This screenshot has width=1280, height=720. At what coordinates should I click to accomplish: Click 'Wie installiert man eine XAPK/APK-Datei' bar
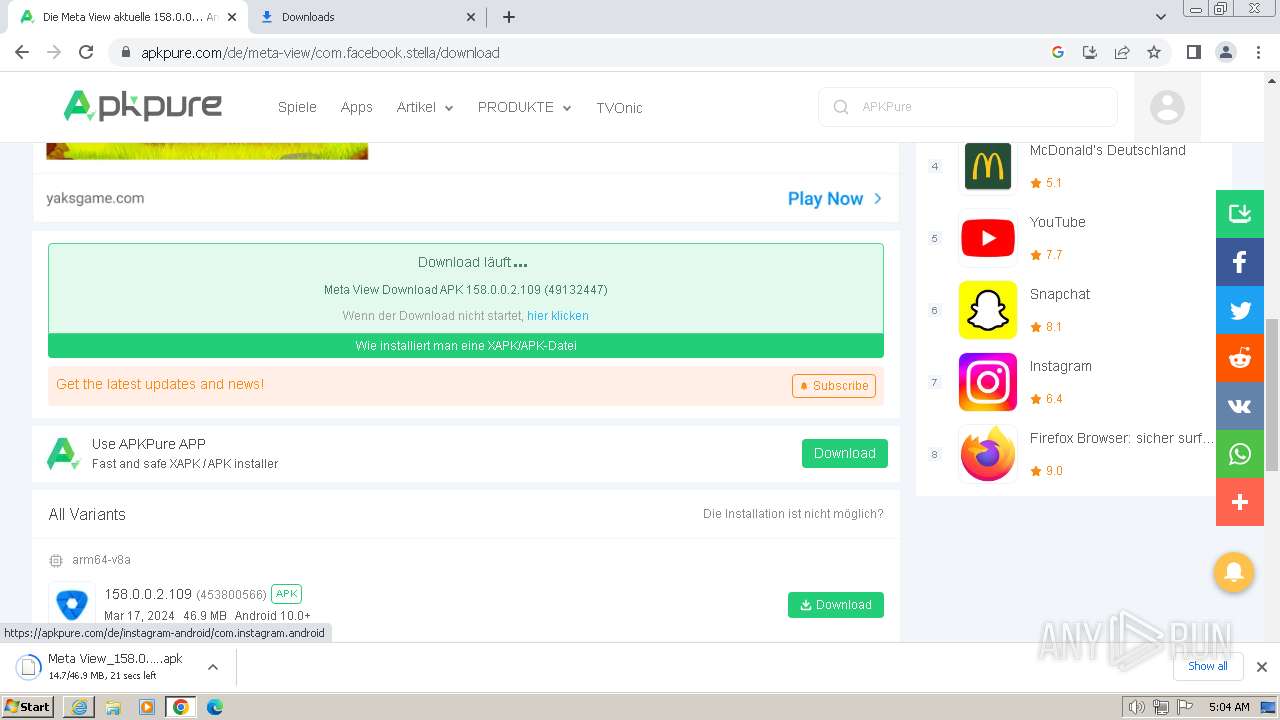[x=466, y=346]
